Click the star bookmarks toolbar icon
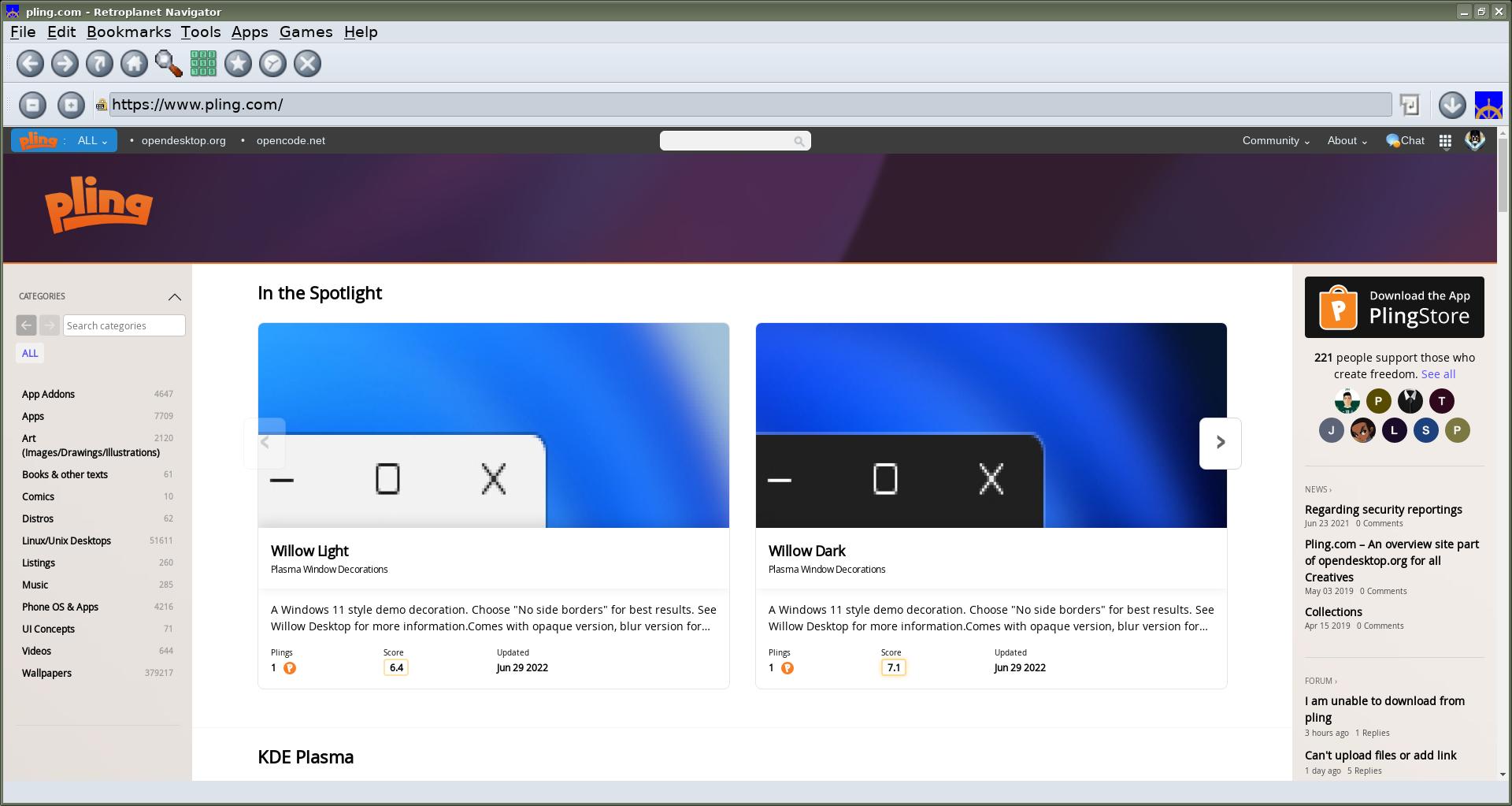The width and height of the screenshot is (1512, 806). (238, 64)
